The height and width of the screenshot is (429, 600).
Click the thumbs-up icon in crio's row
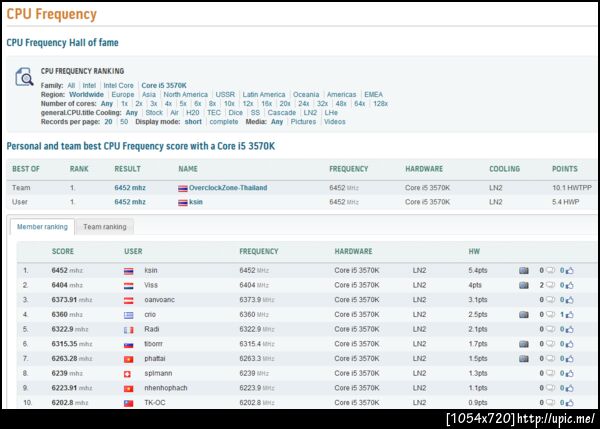570,315
